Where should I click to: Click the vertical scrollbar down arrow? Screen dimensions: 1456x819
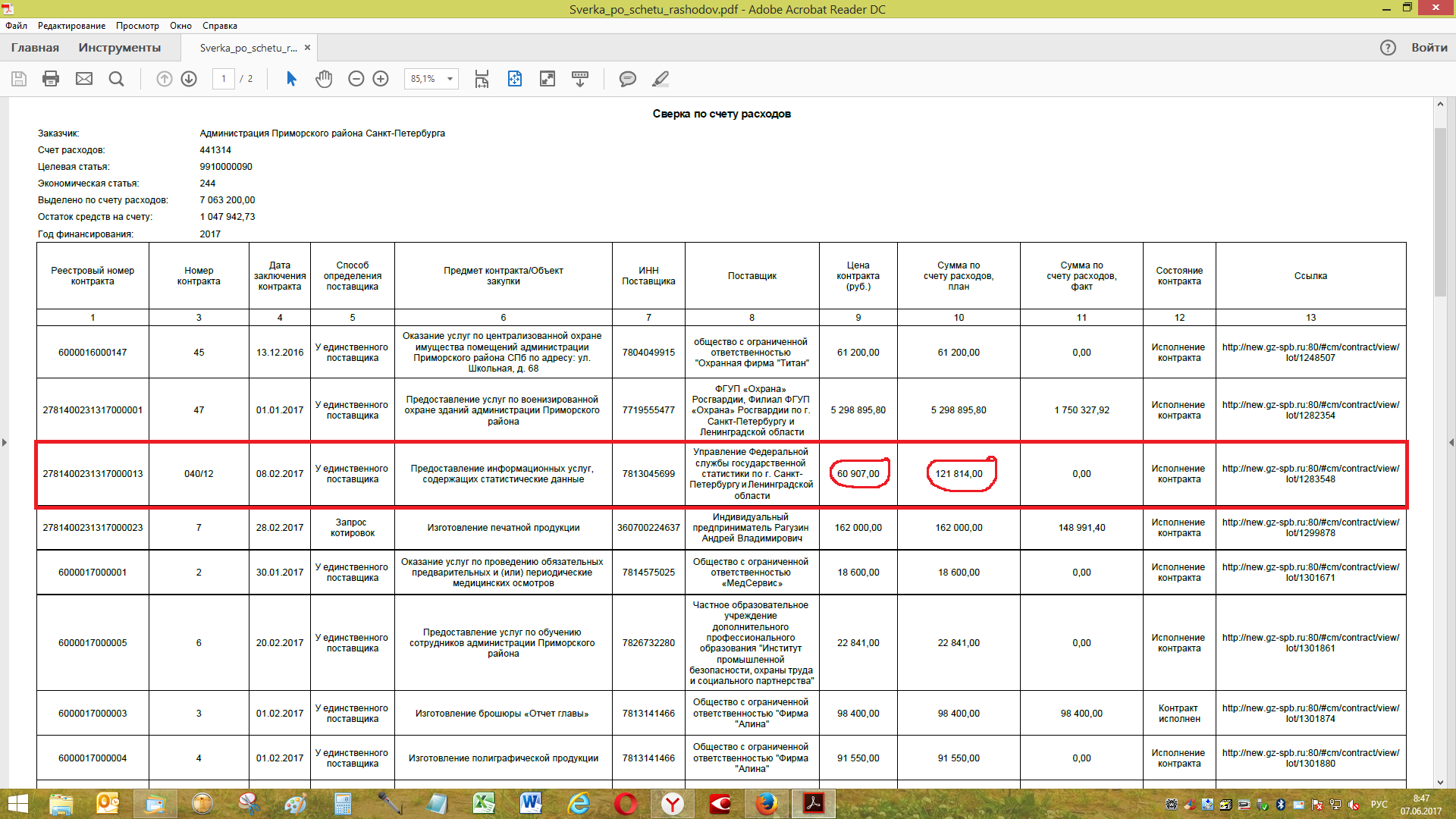pos(1440,782)
